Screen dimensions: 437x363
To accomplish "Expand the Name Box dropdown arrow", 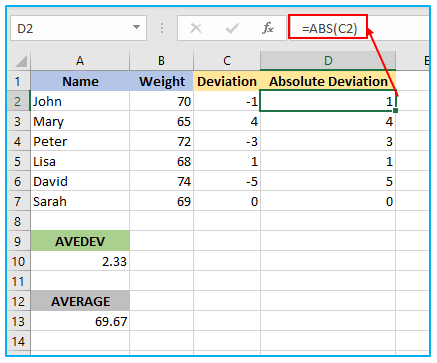I will (x=136, y=27).
